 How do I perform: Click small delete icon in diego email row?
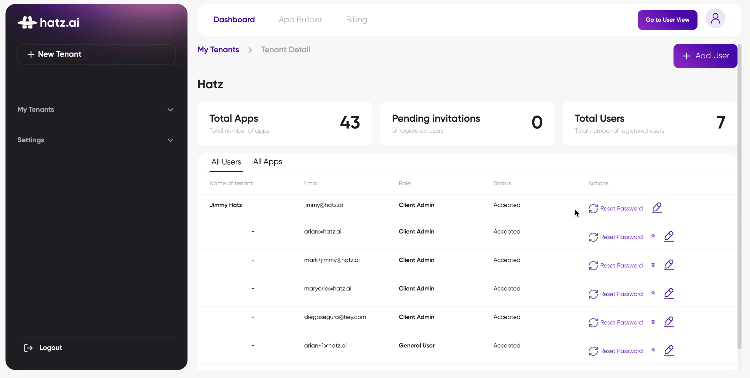click(653, 322)
